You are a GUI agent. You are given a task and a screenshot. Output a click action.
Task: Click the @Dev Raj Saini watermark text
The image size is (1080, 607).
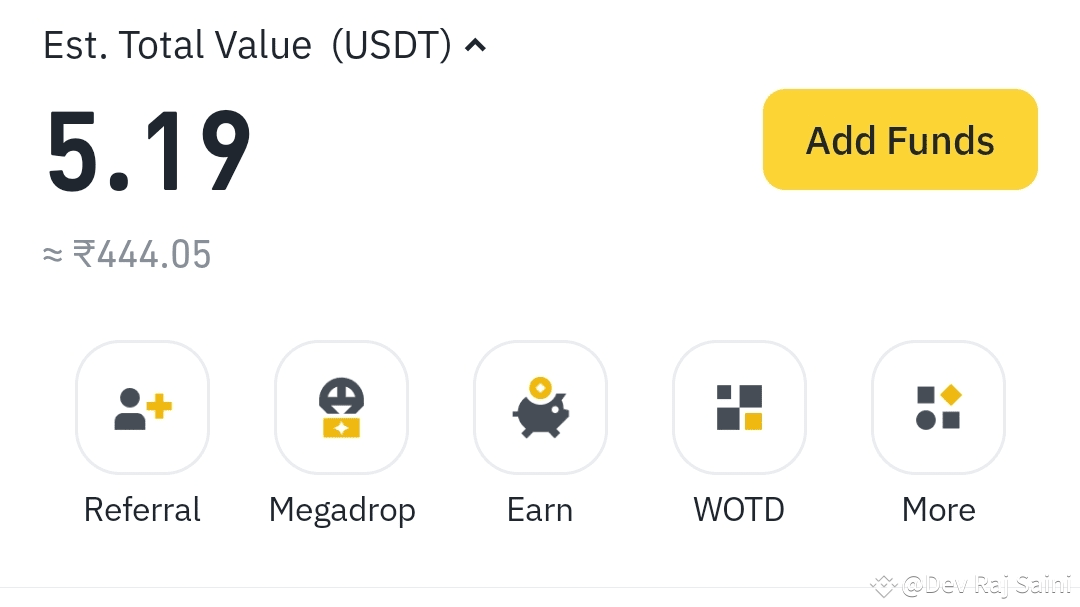point(986,585)
